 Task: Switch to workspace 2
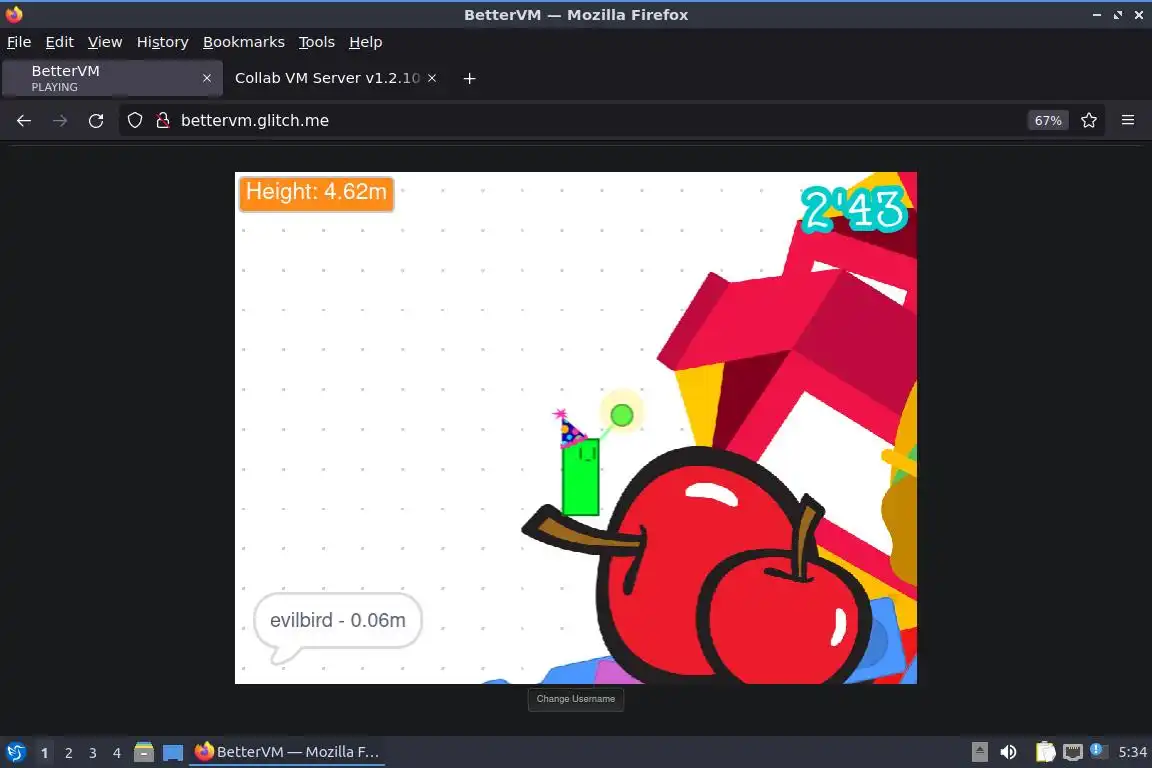(x=69, y=753)
